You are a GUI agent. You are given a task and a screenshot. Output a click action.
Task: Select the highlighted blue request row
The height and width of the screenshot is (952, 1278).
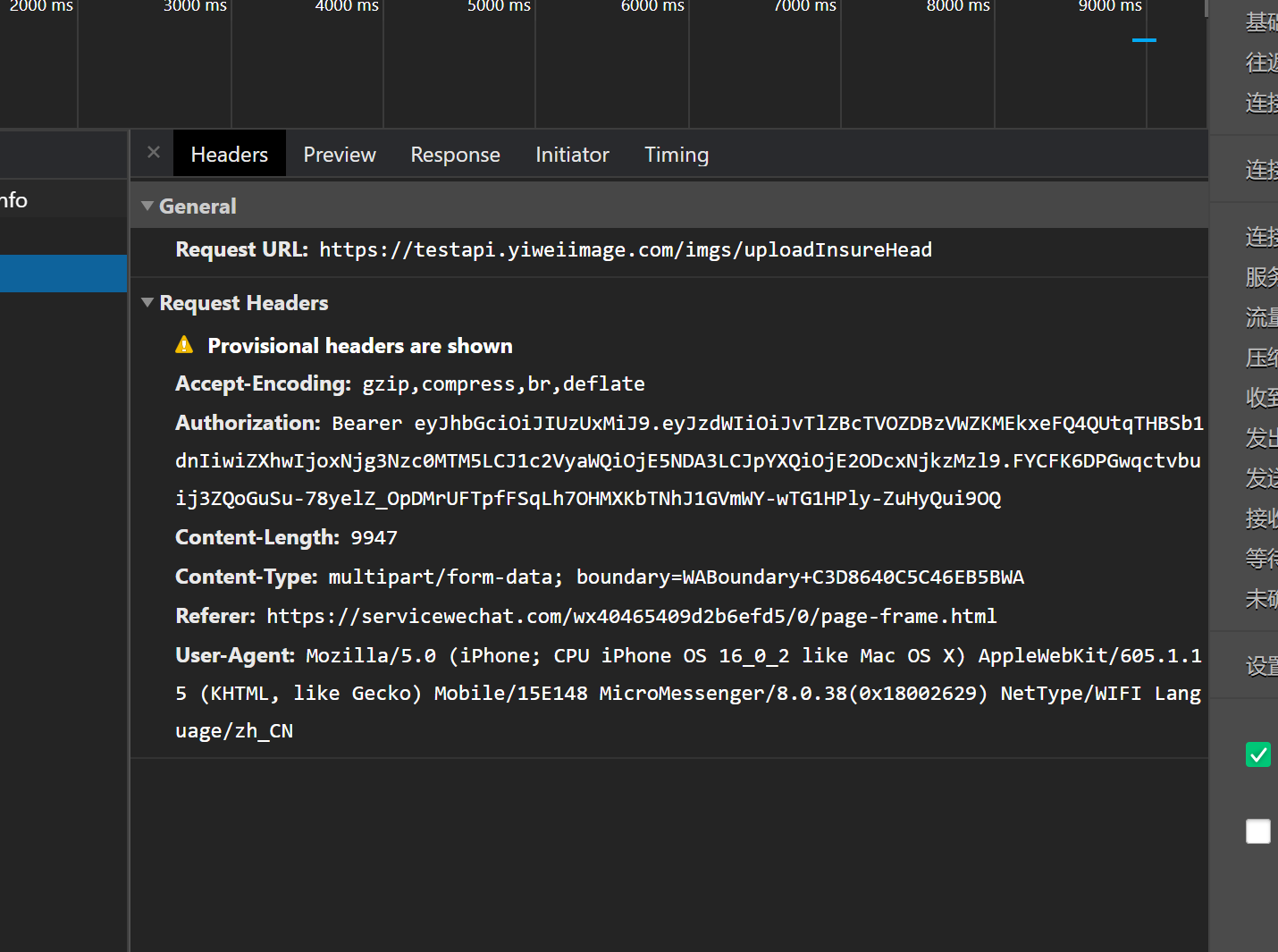pyautogui.click(x=63, y=274)
